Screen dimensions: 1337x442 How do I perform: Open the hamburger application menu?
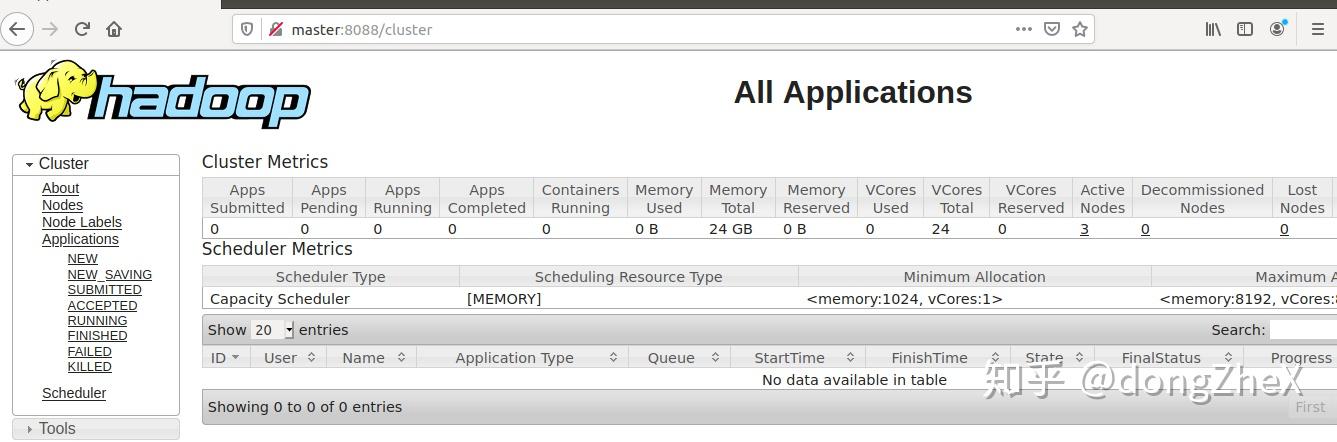[x=1318, y=29]
